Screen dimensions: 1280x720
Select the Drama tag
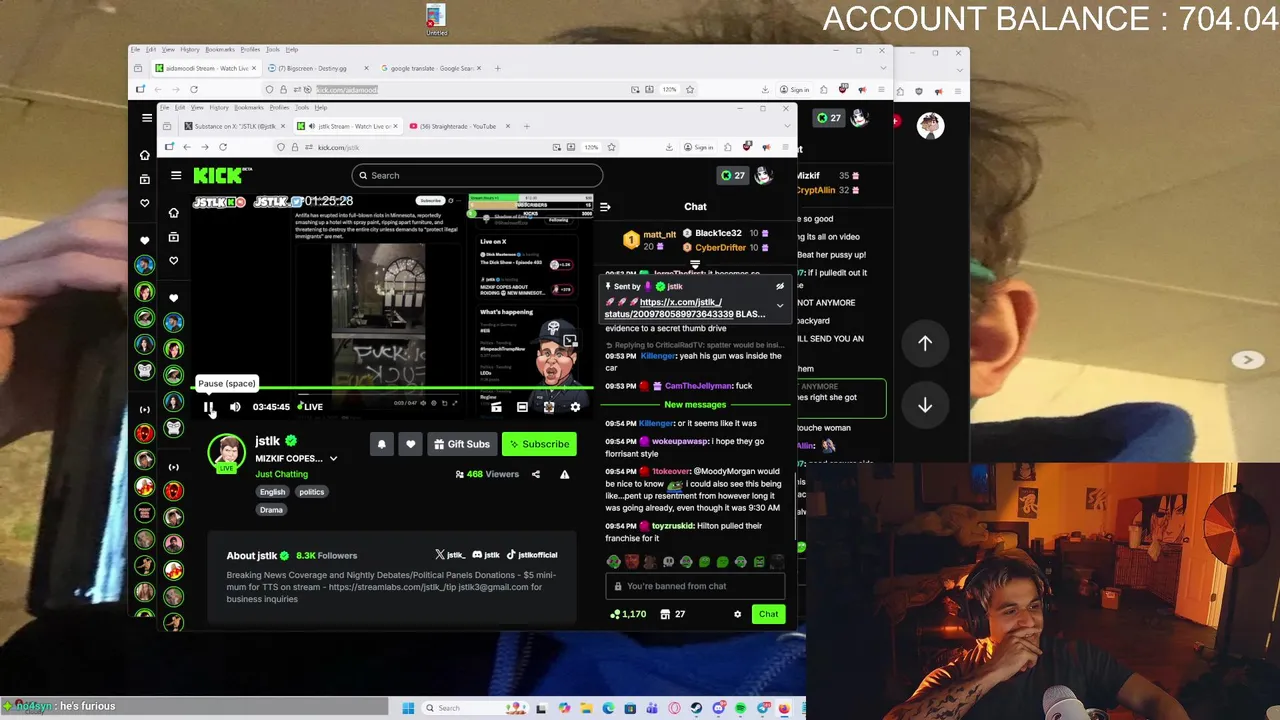271,510
